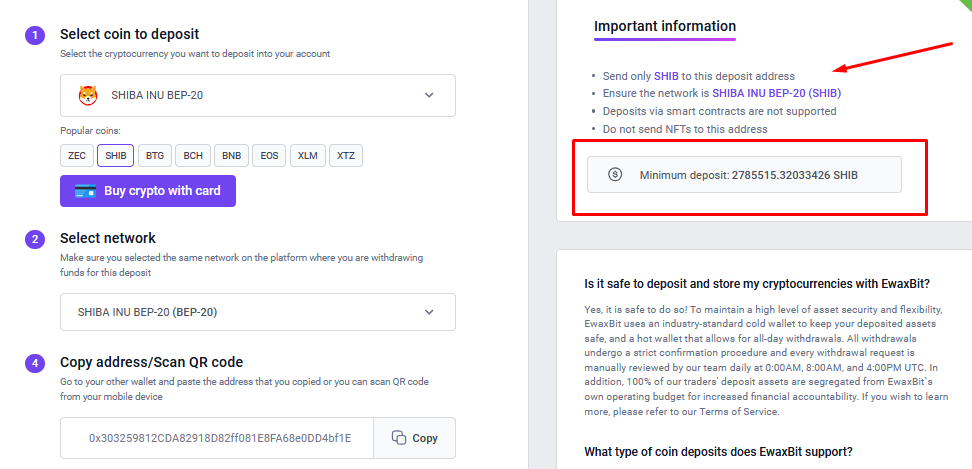Choose BNB from popular coins

[231, 155]
